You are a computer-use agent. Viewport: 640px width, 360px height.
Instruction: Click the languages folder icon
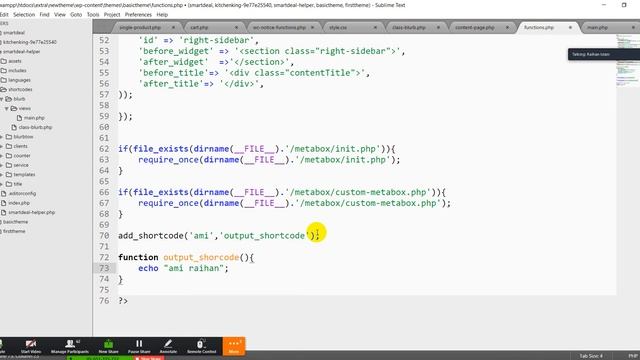4,80
